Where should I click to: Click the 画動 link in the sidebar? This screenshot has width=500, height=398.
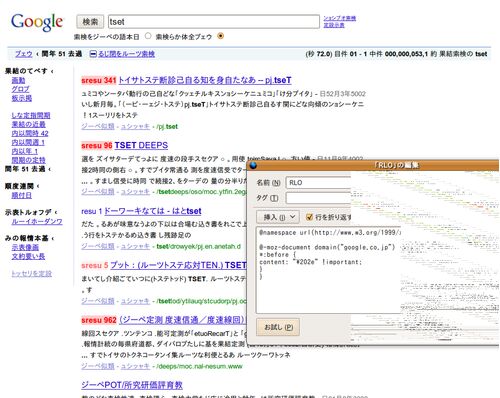(x=18, y=80)
